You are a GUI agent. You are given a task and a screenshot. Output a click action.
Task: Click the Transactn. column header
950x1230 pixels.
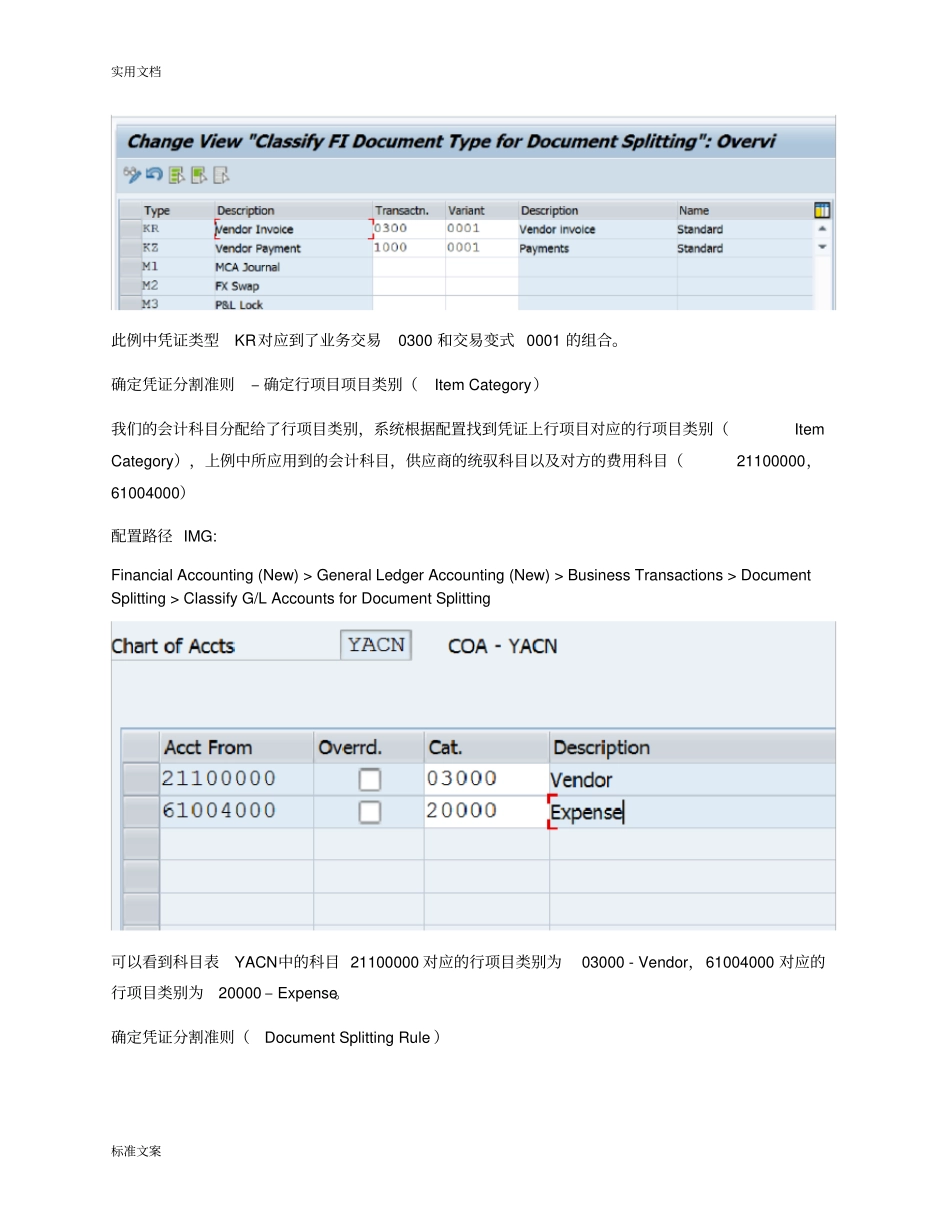[x=408, y=210]
